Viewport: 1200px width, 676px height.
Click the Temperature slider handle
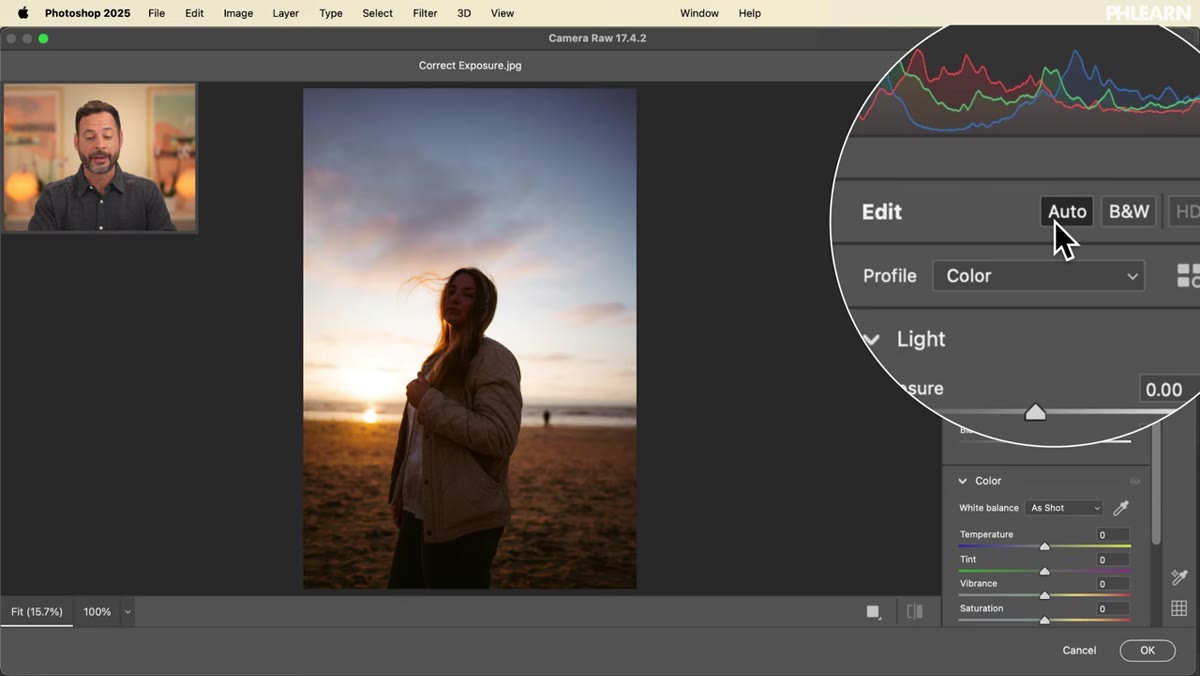[x=1044, y=546]
